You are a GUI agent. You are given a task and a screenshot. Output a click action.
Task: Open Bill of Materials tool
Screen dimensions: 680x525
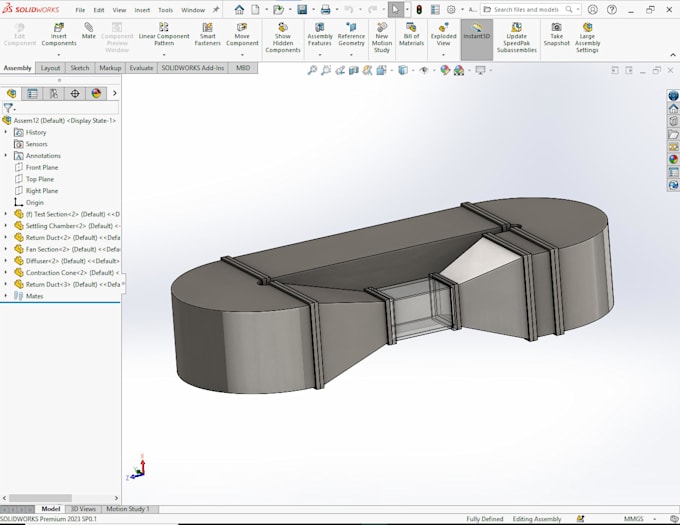pos(411,35)
